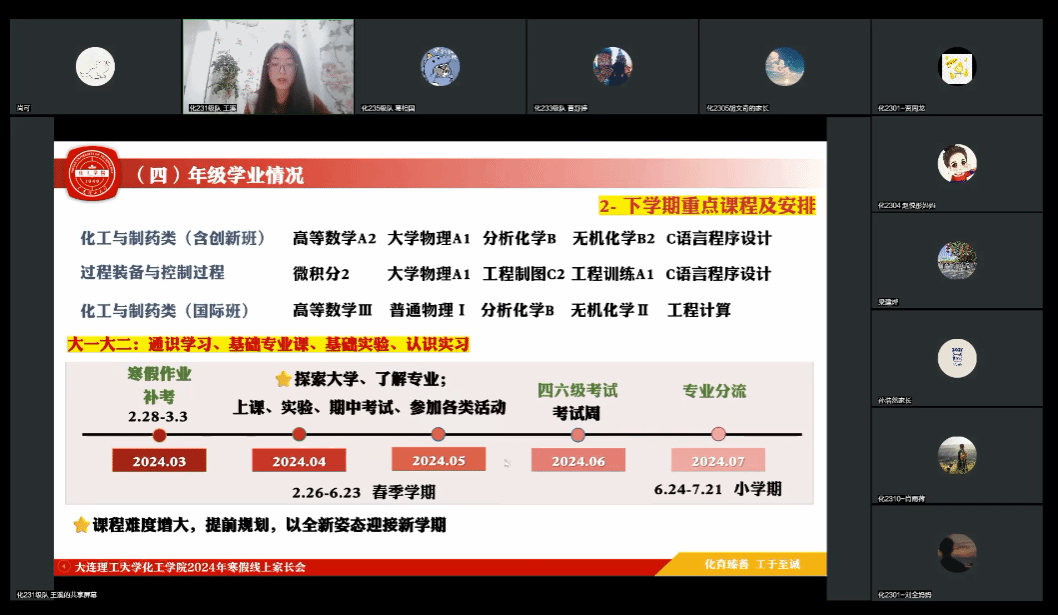The height and width of the screenshot is (615, 1058).
Task: Select the speaker's live video tile
Action: coord(267,67)
